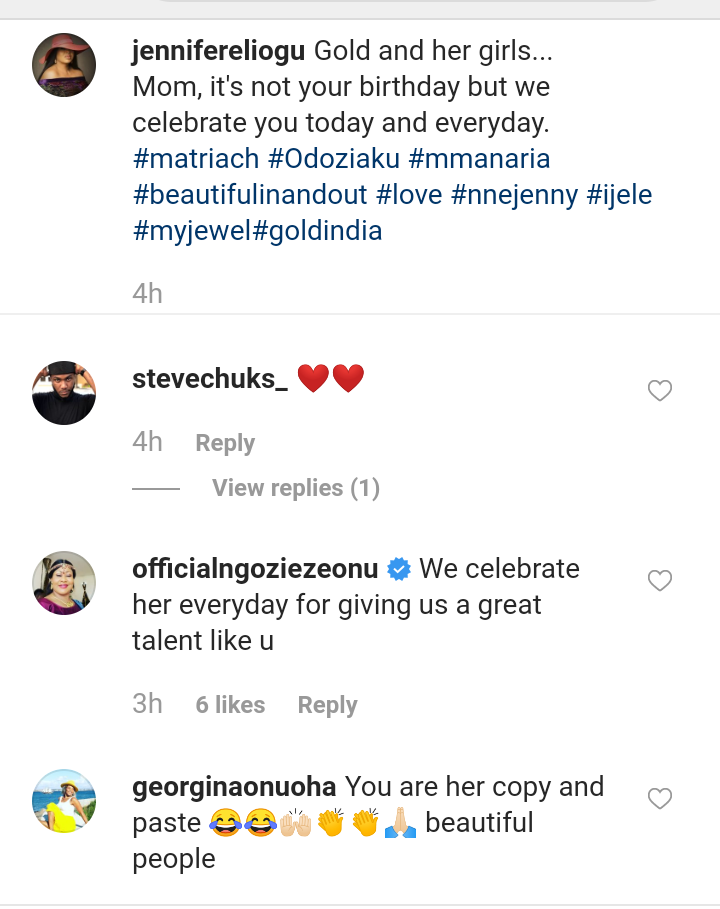The width and height of the screenshot is (720, 909).
Task: Tap the georginaonuoha username
Action: 234,787
